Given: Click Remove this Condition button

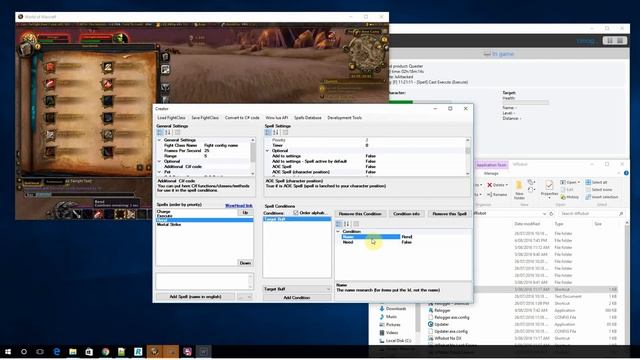Looking at the screenshot, I should [x=360, y=213].
